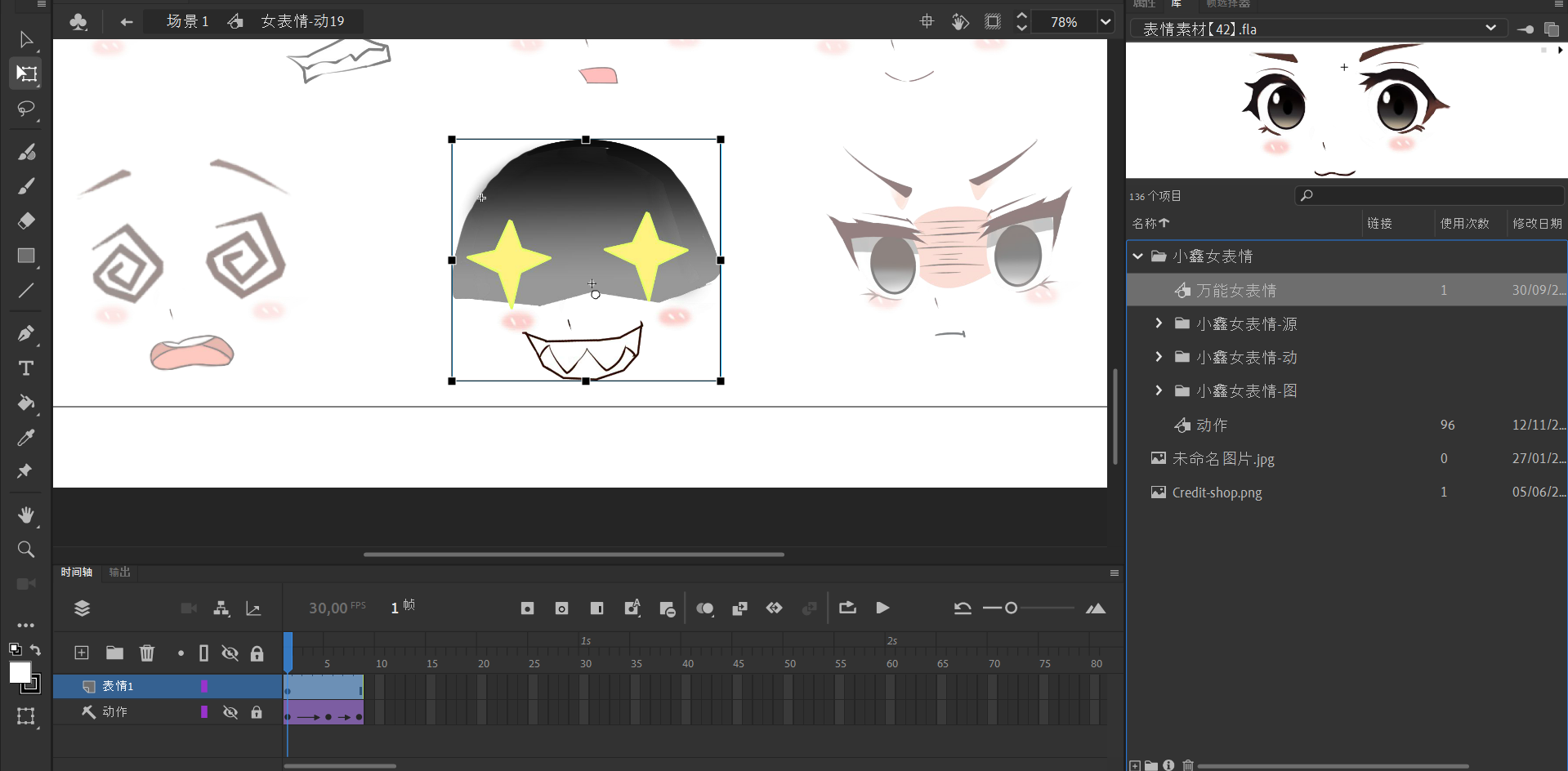Click the new layer plus icon

click(82, 653)
